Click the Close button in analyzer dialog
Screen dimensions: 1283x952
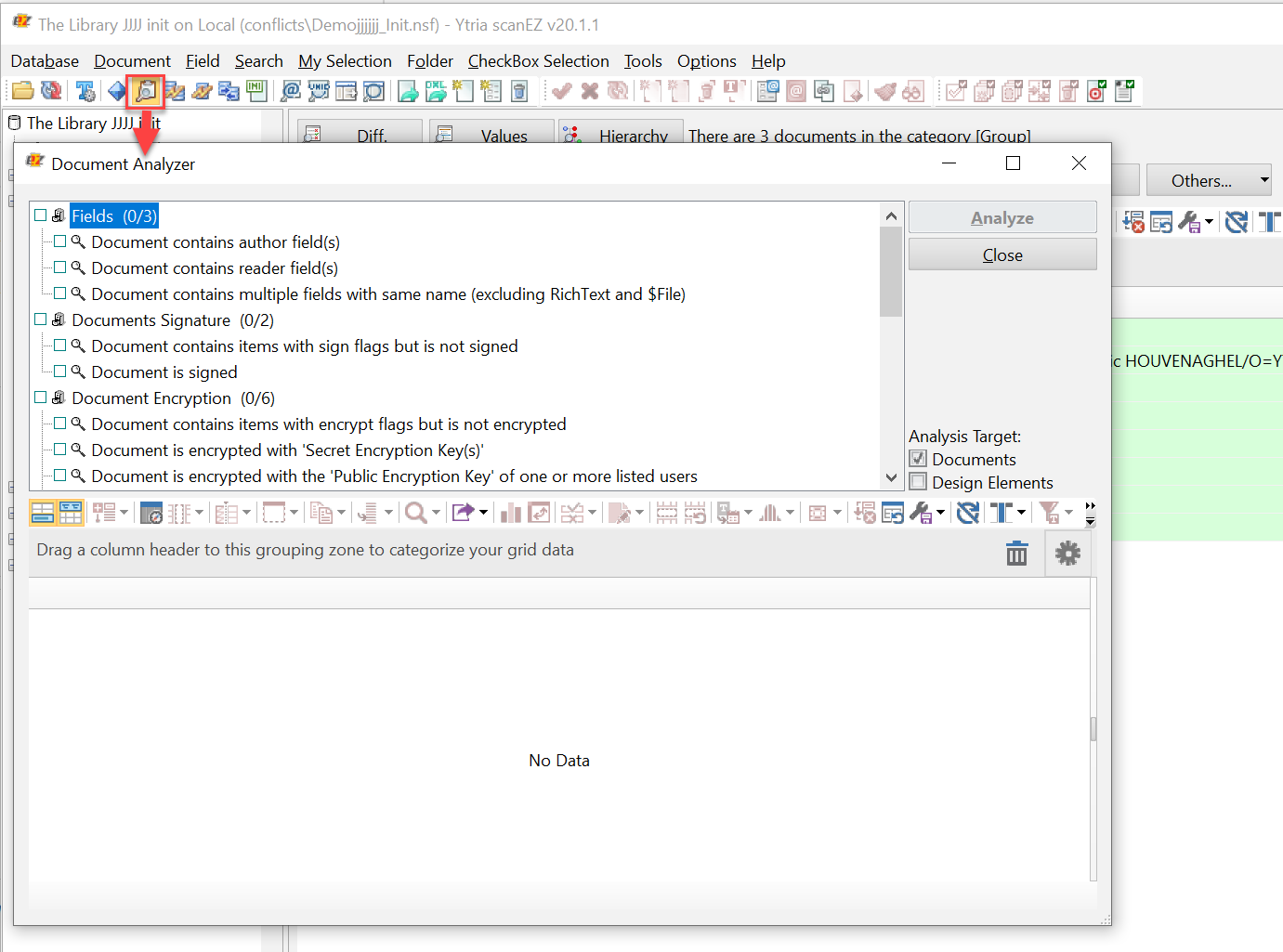1002,254
